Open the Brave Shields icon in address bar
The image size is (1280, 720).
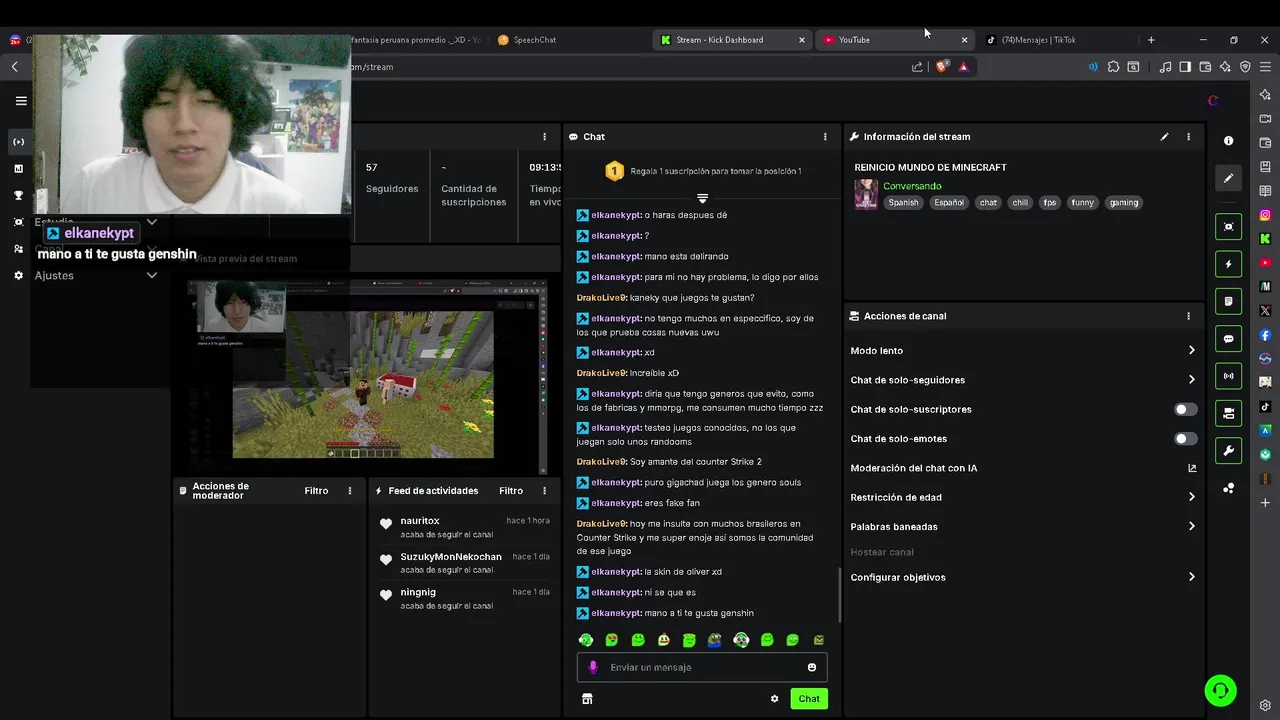pos(941,67)
